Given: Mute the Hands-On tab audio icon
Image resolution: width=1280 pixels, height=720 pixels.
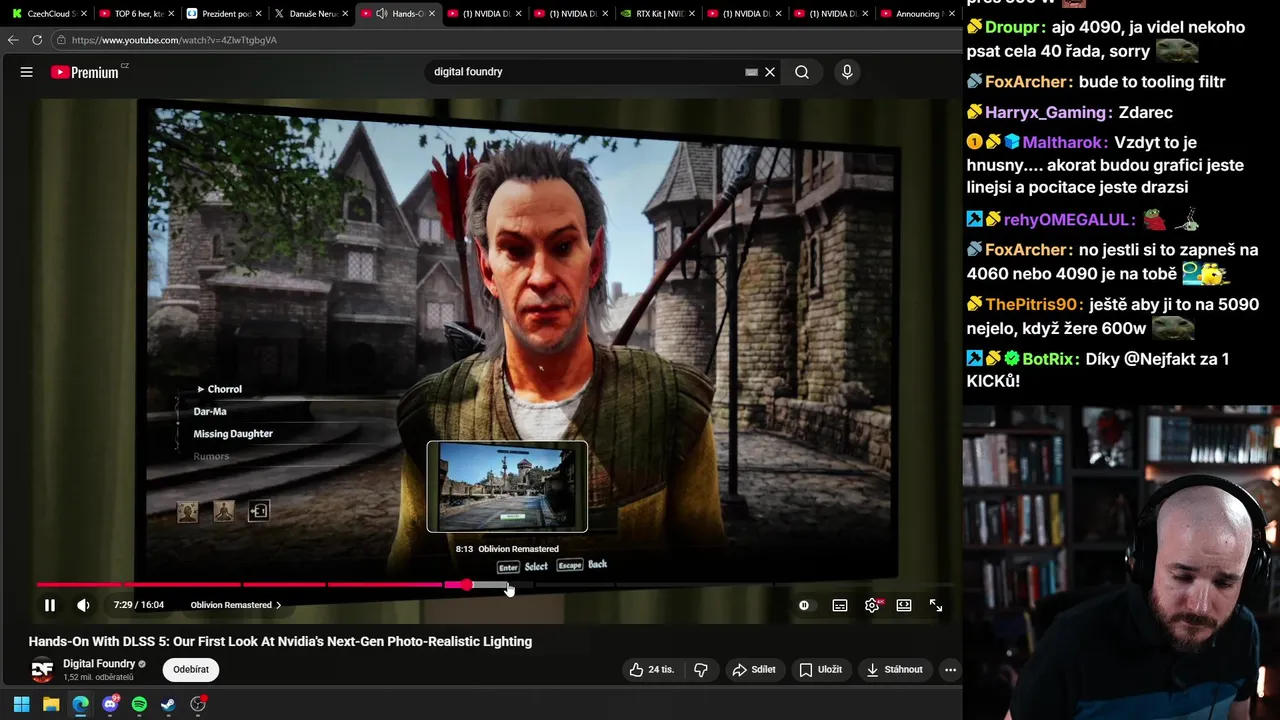Looking at the screenshot, I should pyautogui.click(x=381, y=14).
